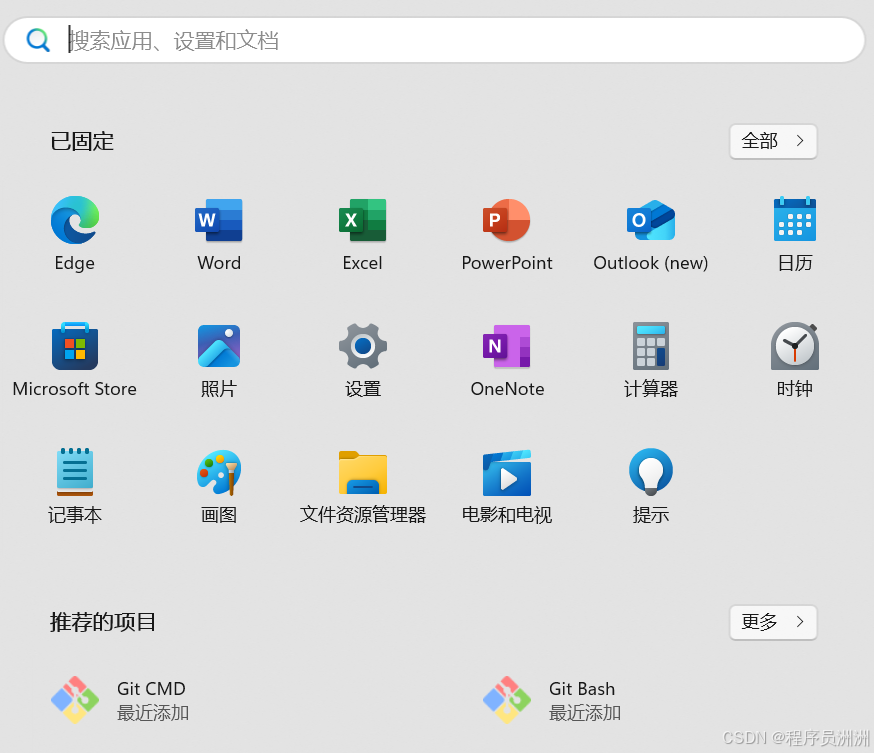Show more recommendations via 更多 button

coord(773,622)
